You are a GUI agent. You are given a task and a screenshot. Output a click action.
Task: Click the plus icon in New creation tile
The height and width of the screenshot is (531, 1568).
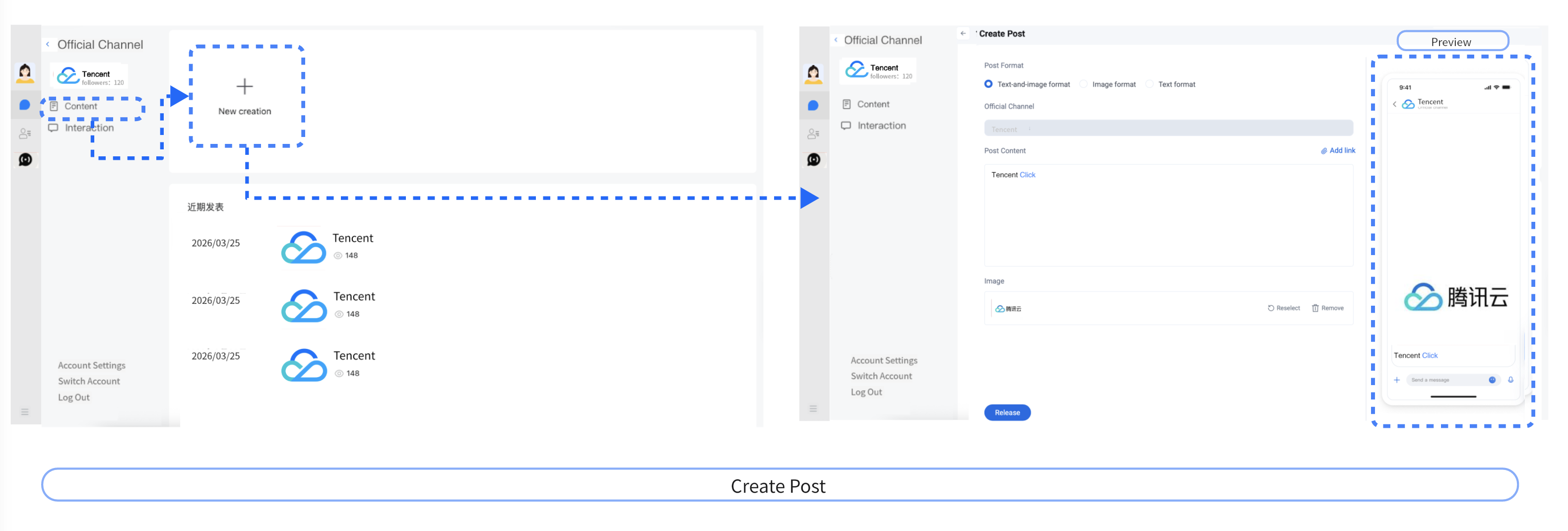click(245, 86)
